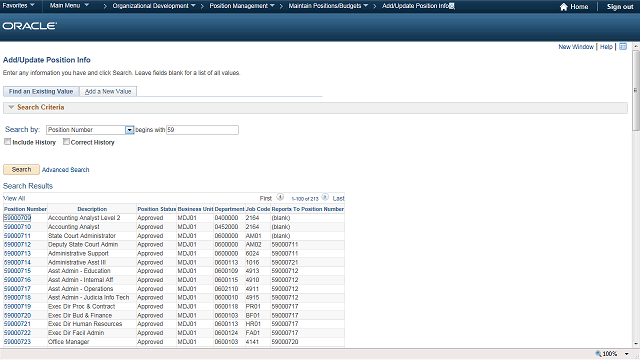Collapse the Search Criteria section

coord(11,107)
